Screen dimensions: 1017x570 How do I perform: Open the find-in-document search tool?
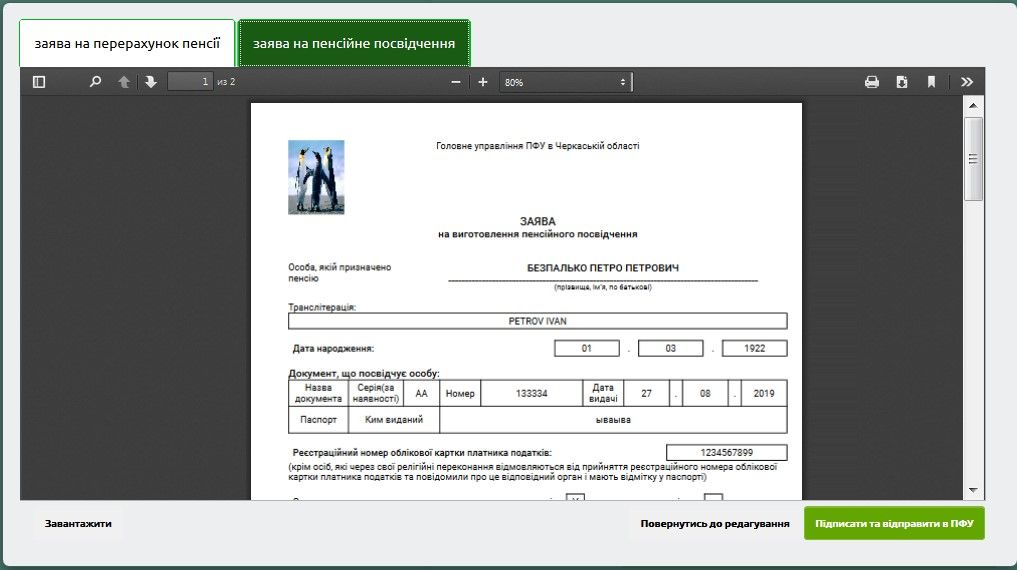pos(96,82)
